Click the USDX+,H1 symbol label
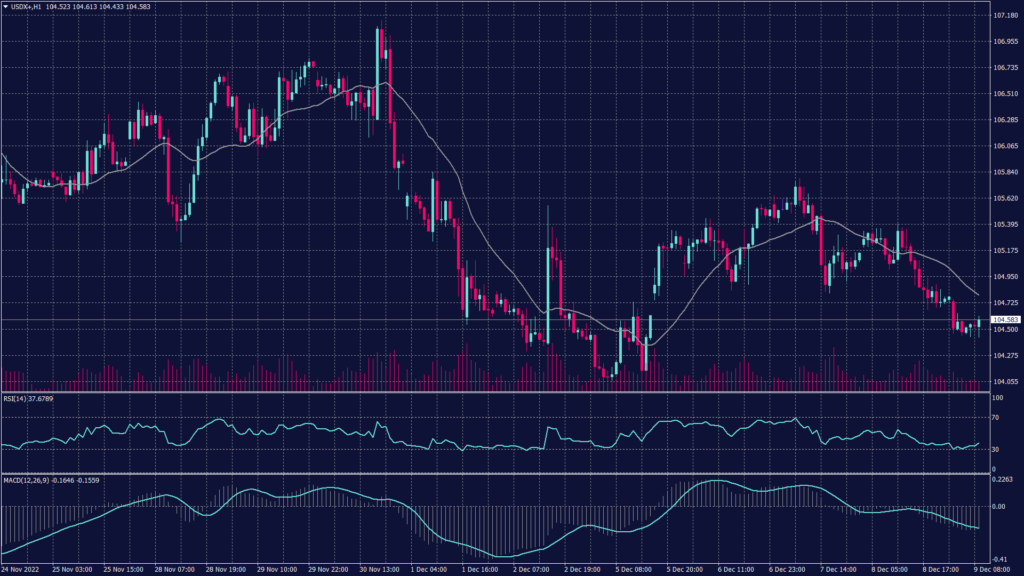This screenshot has width=1024, height=576. pyautogui.click(x=26, y=5)
